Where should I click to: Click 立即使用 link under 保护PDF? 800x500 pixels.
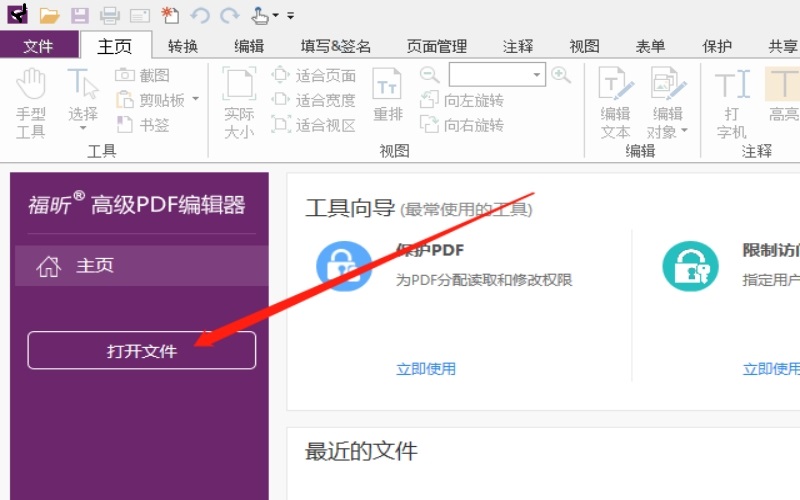point(426,369)
